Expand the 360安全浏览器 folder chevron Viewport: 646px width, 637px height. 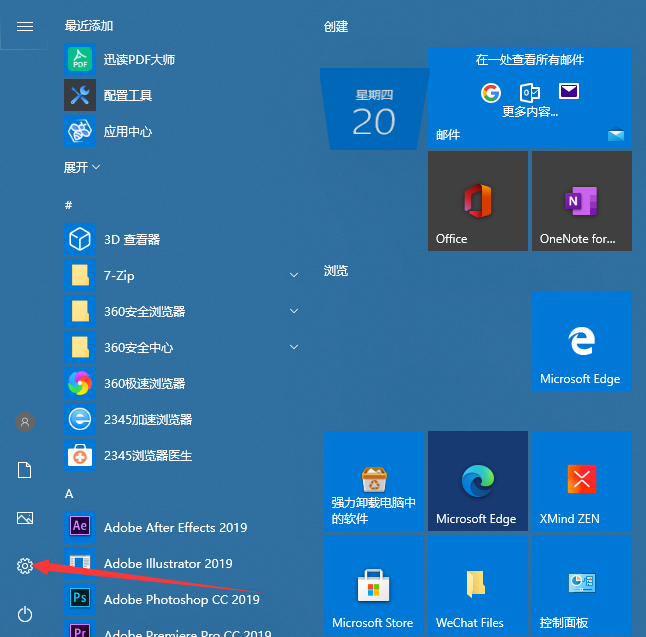[294, 311]
